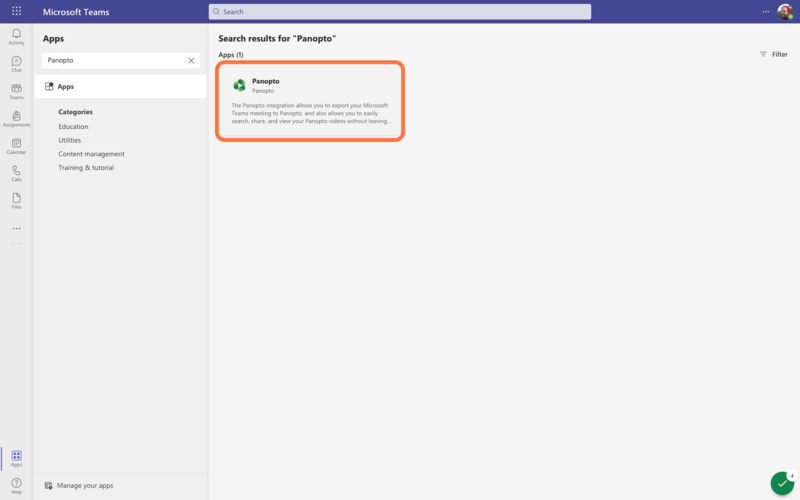Open Files in the sidebar
The width and height of the screenshot is (800, 500).
pos(16,200)
